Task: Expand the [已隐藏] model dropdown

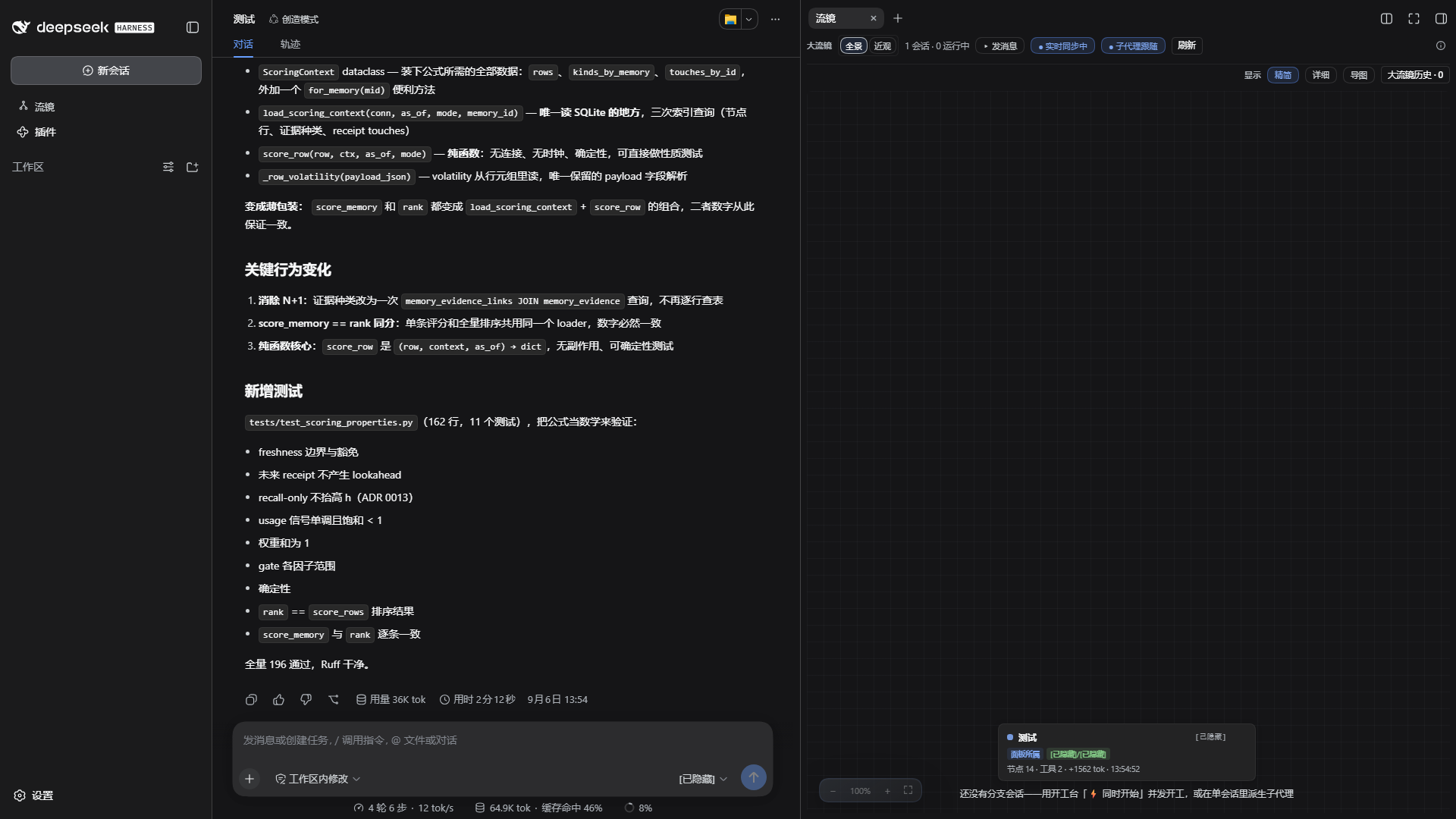Action: pos(703,779)
